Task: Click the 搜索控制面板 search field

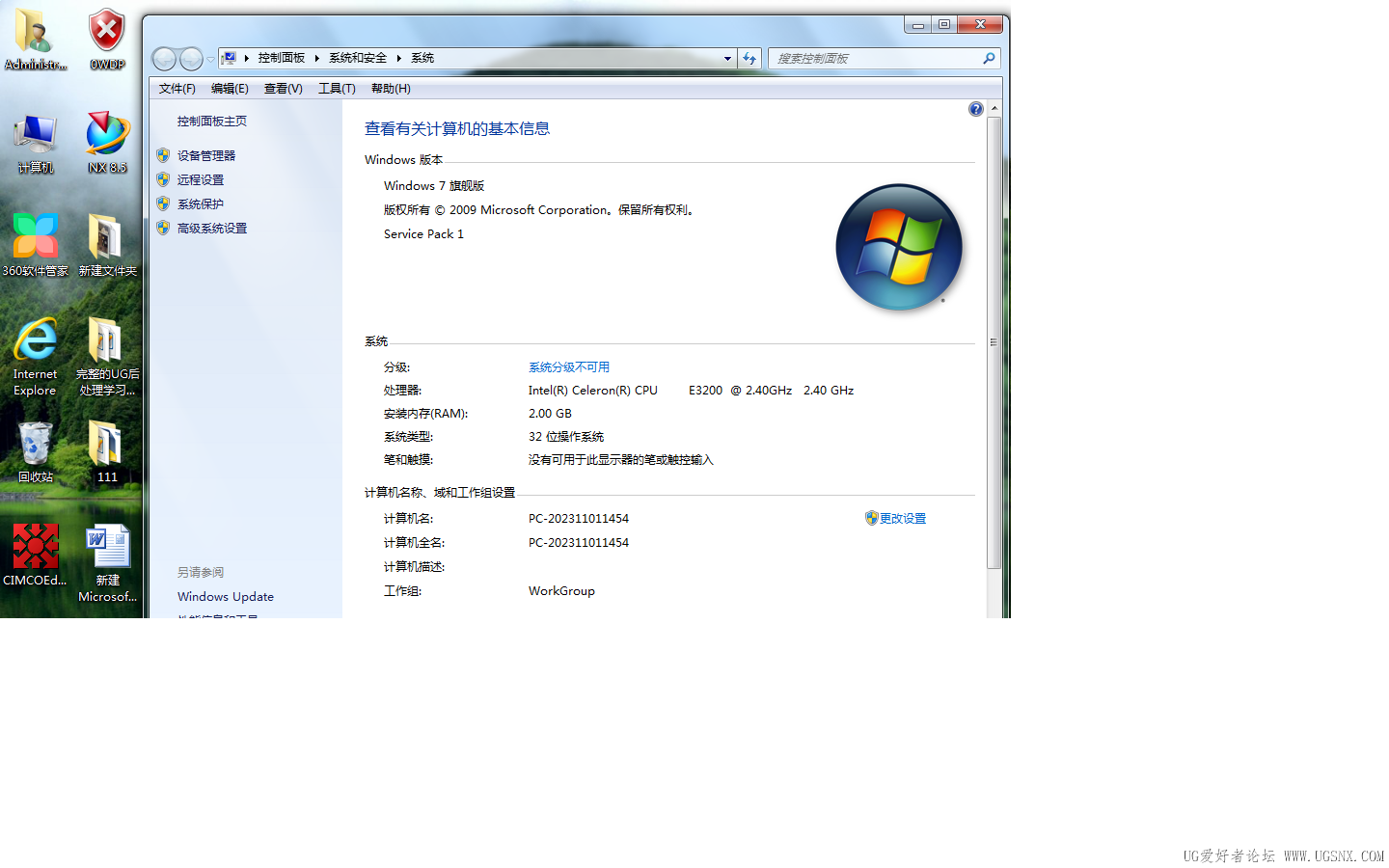Action: coord(876,59)
